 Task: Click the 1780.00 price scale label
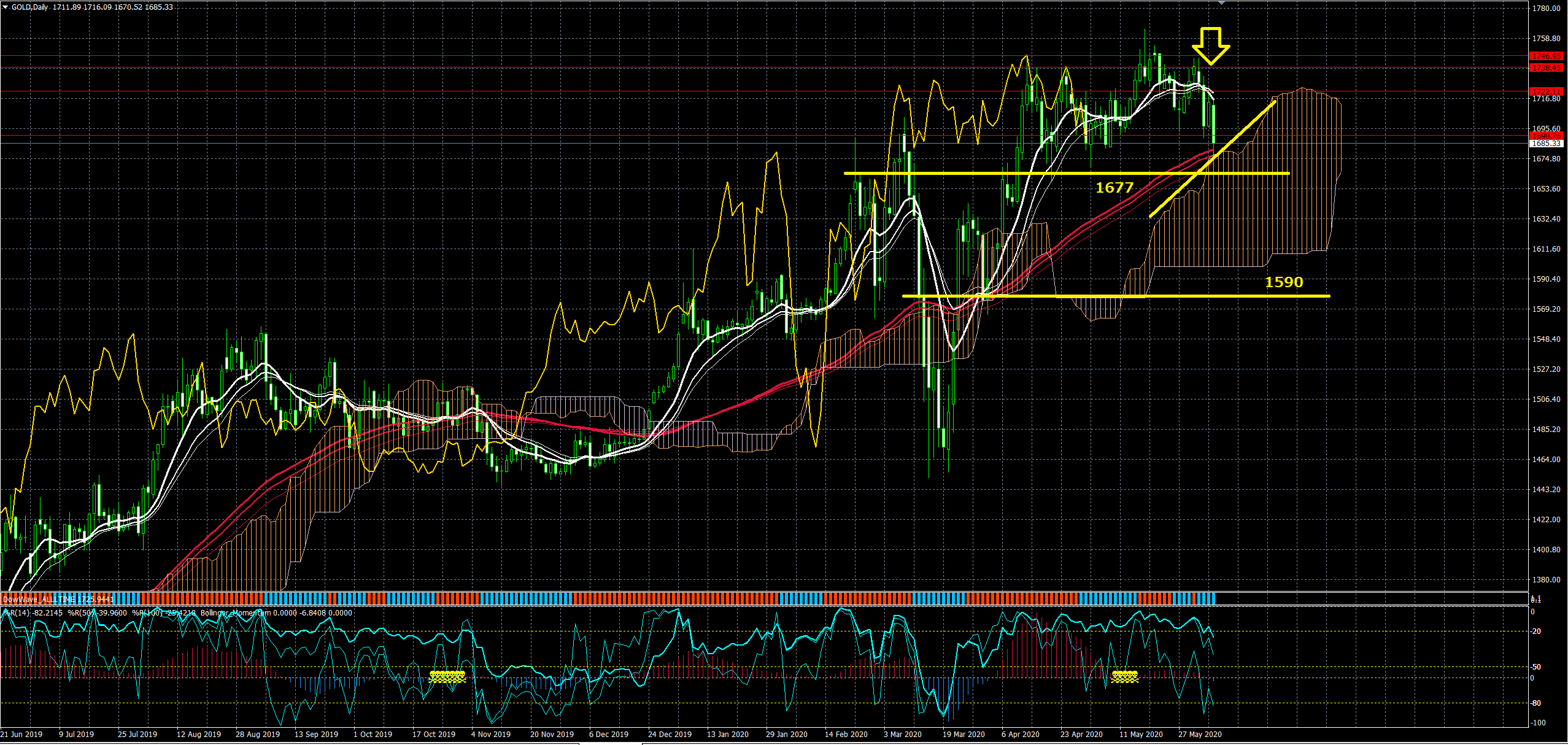point(1546,9)
